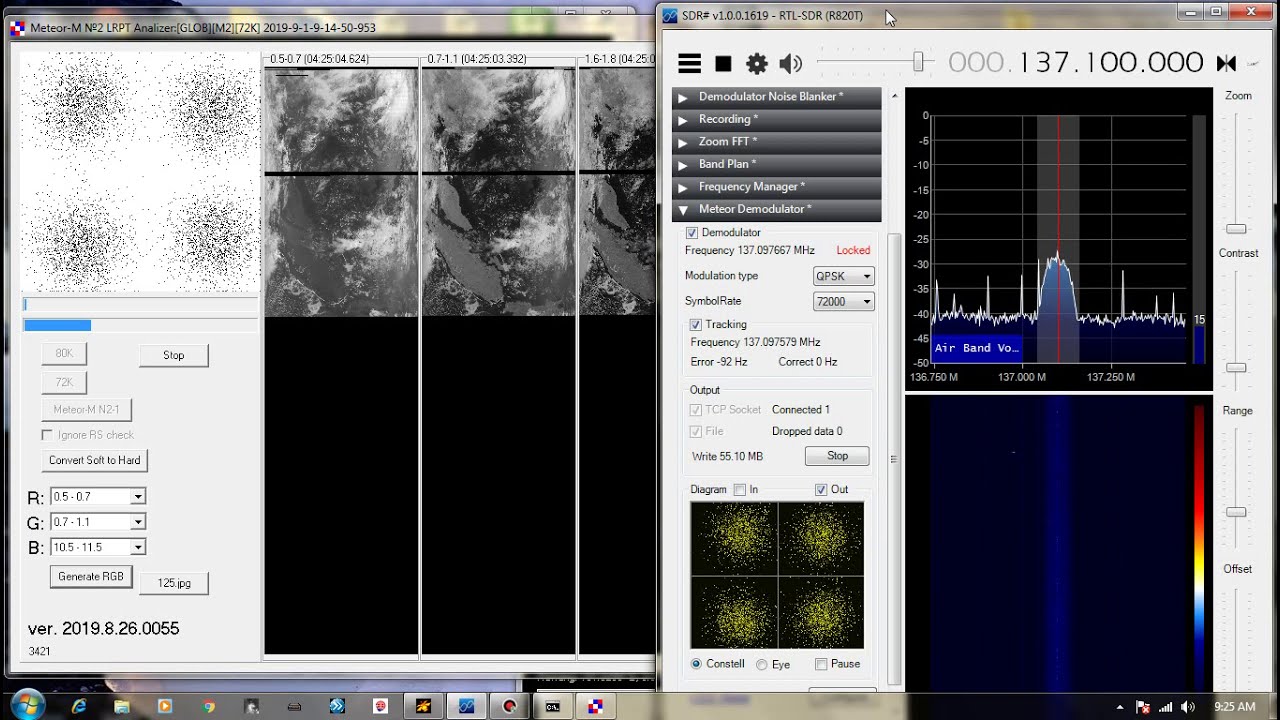Uncheck the Demodulator checkbox
Viewport: 1280px width, 720px height.
[692, 233]
